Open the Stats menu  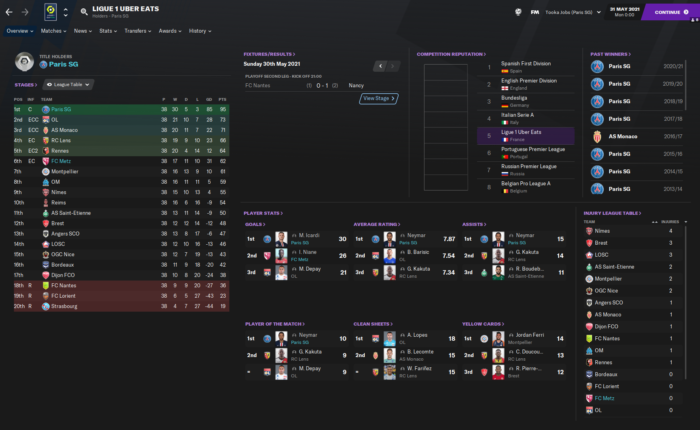pyautogui.click(x=108, y=31)
